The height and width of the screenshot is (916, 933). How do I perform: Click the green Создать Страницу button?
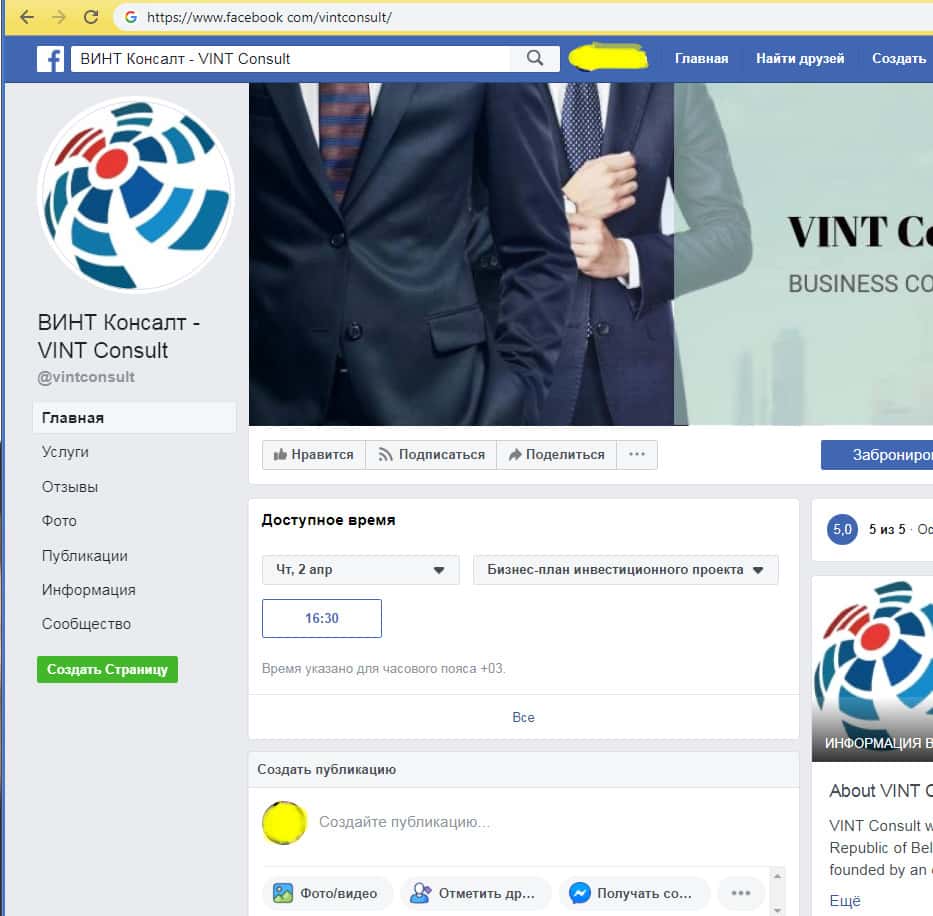[x=107, y=670]
